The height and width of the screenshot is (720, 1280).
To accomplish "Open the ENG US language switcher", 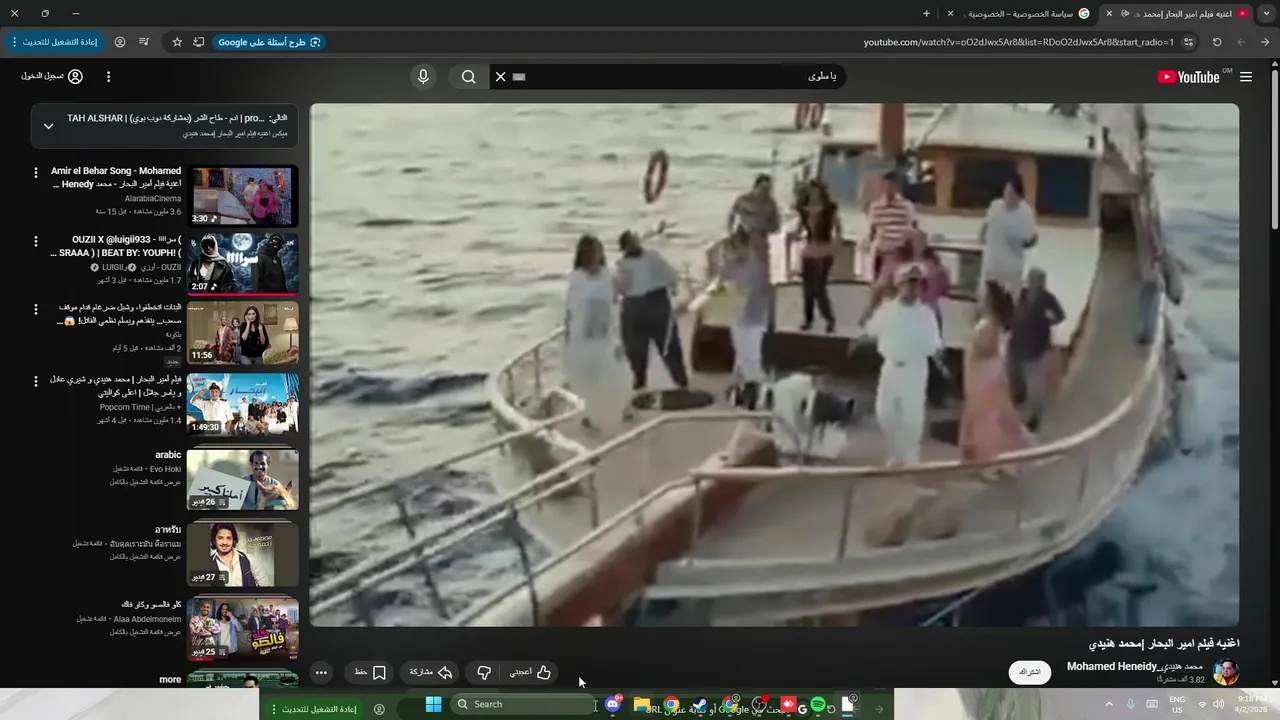I will (x=1177, y=704).
